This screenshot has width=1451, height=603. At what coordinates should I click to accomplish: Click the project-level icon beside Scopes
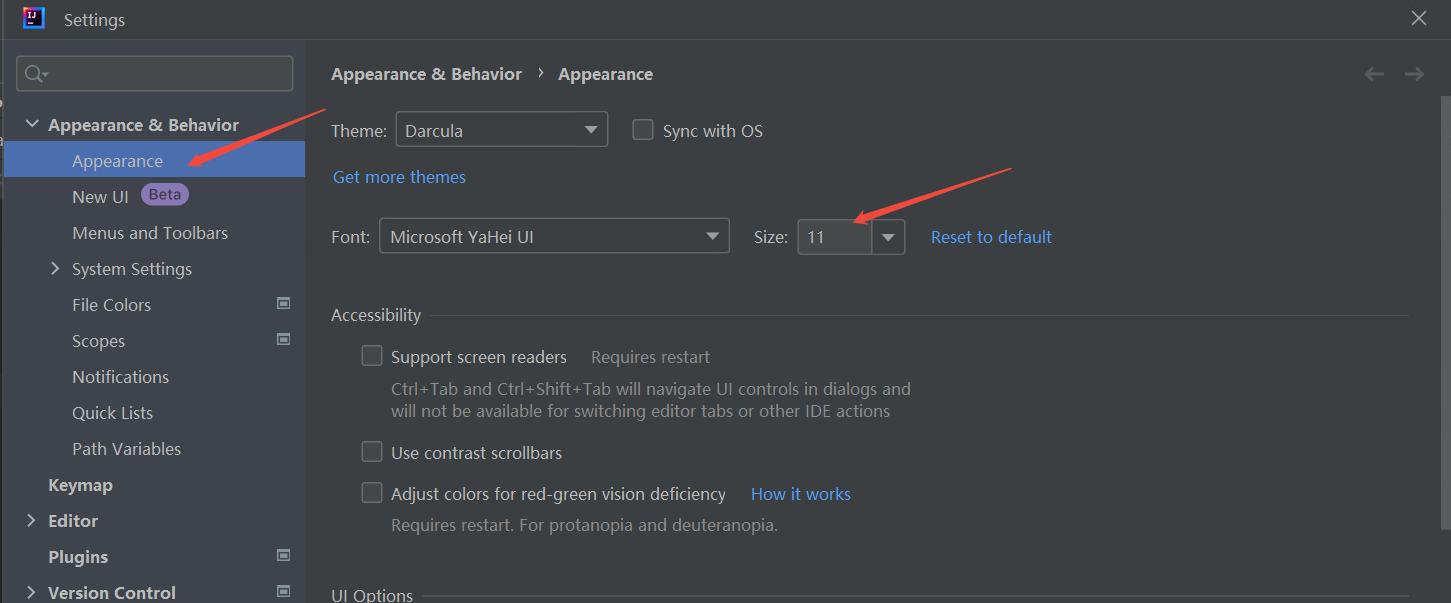283,340
